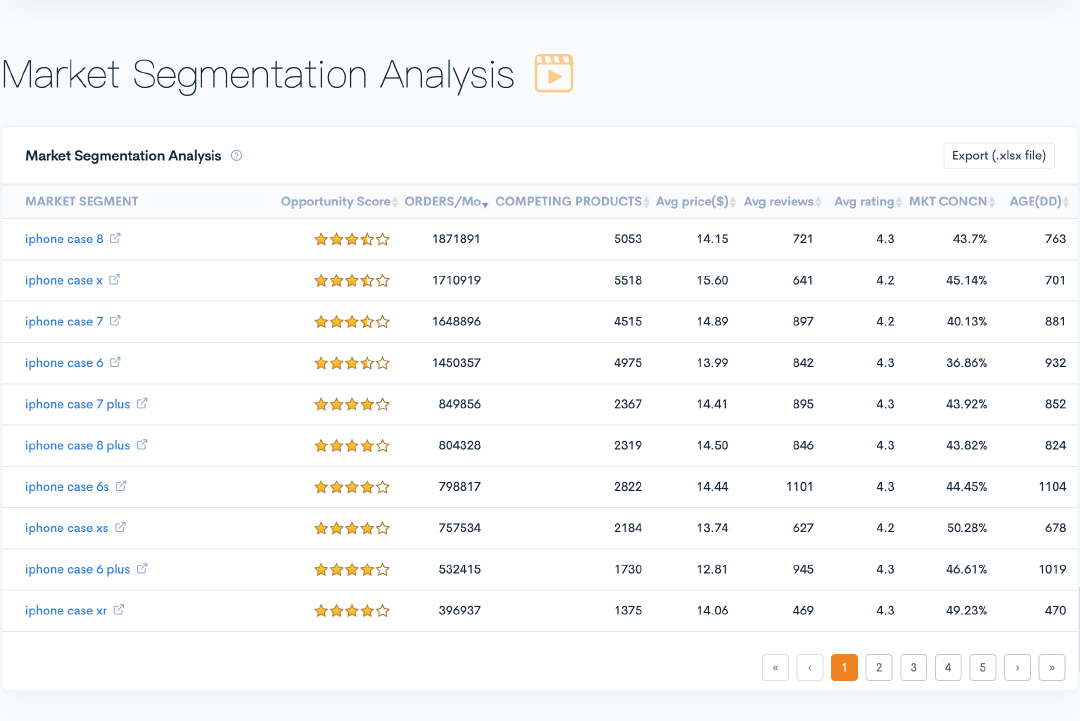Go to next page arrow

tap(1017, 667)
